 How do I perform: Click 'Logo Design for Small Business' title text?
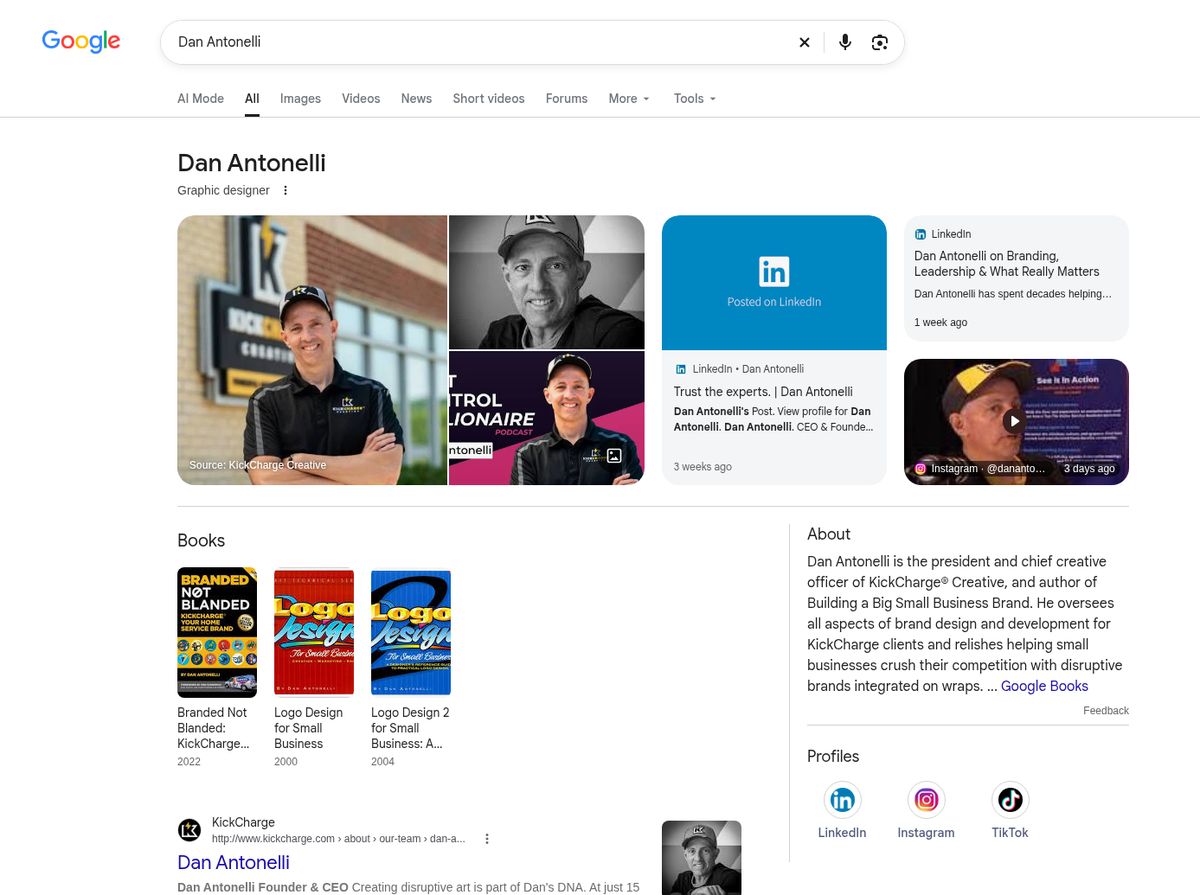tap(308, 728)
